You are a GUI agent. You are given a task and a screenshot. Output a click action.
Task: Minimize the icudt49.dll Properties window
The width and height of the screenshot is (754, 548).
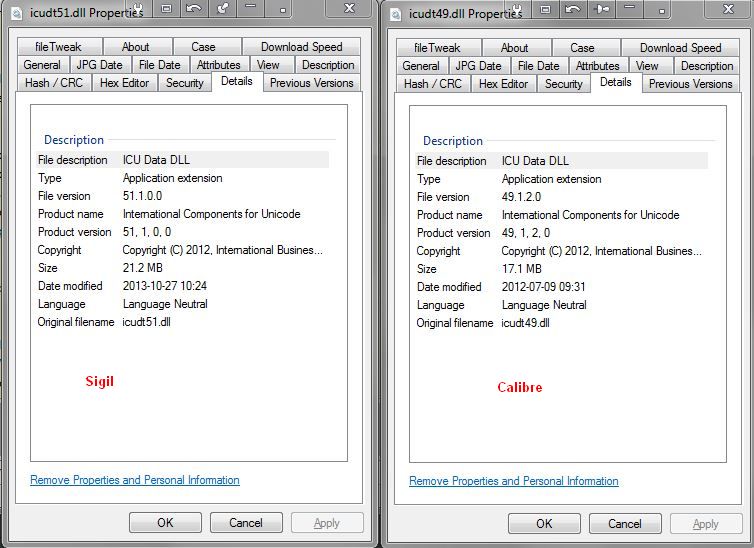click(629, 9)
